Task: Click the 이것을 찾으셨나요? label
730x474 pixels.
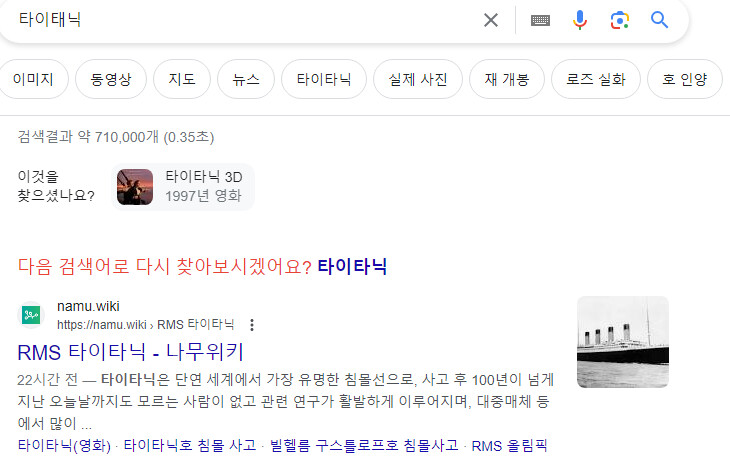Action: coord(56,186)
